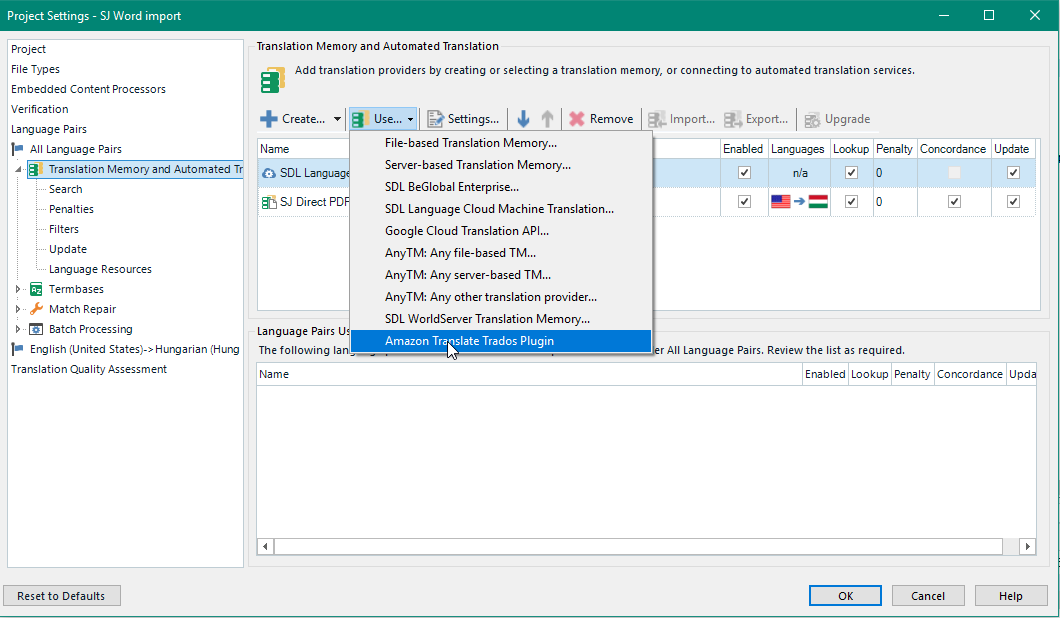Screen dimensions: 1060x618
Task: Choose AnyTM: Any file-based TM
Action: pyautogui.click(x=501, y=253)
